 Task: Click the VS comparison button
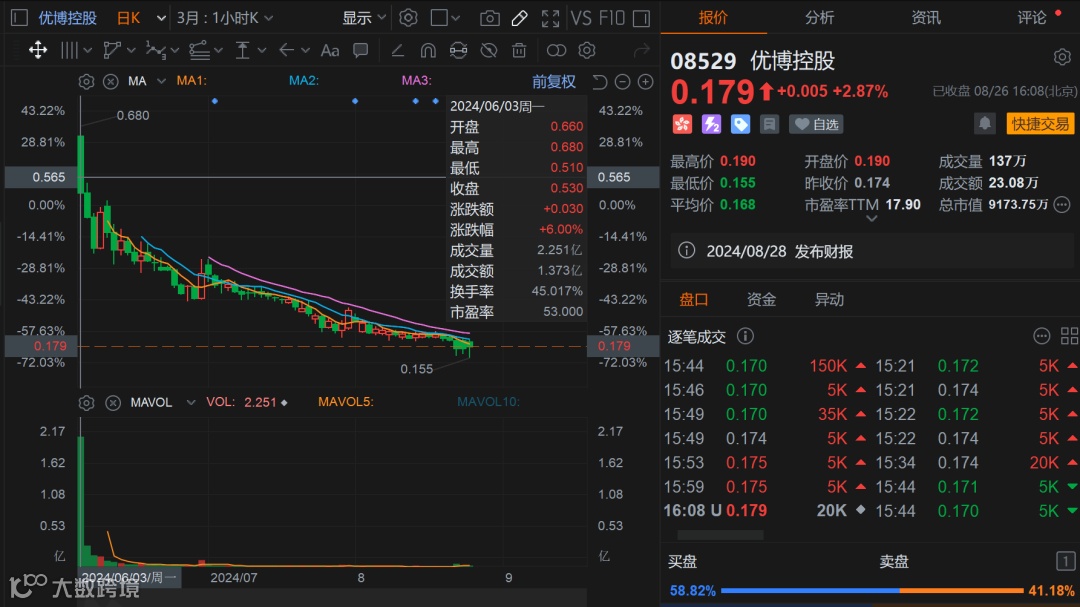coord(581,18)
